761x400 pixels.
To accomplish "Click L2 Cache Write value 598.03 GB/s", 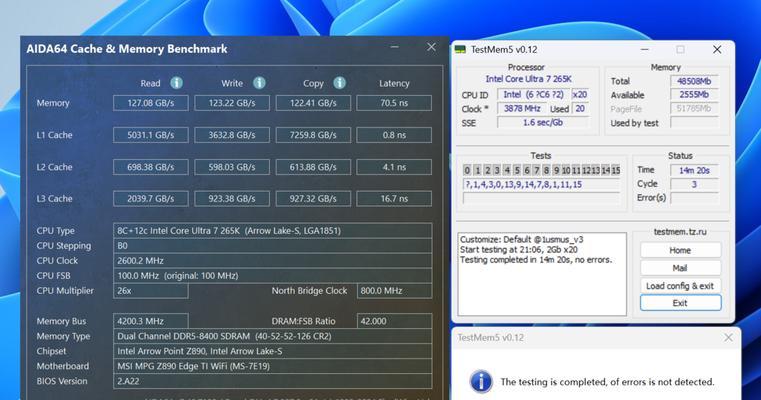I will (x=232, y=167).
